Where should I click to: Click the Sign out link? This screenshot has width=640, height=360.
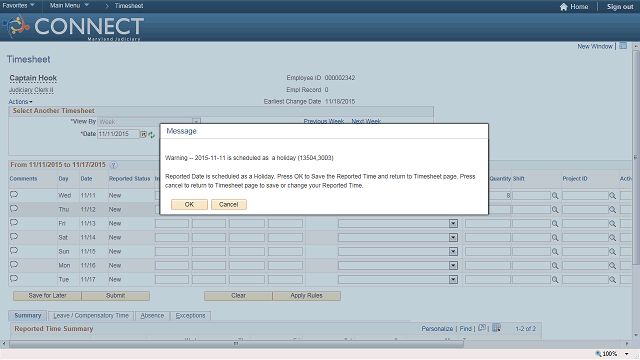tap(620, 7)
